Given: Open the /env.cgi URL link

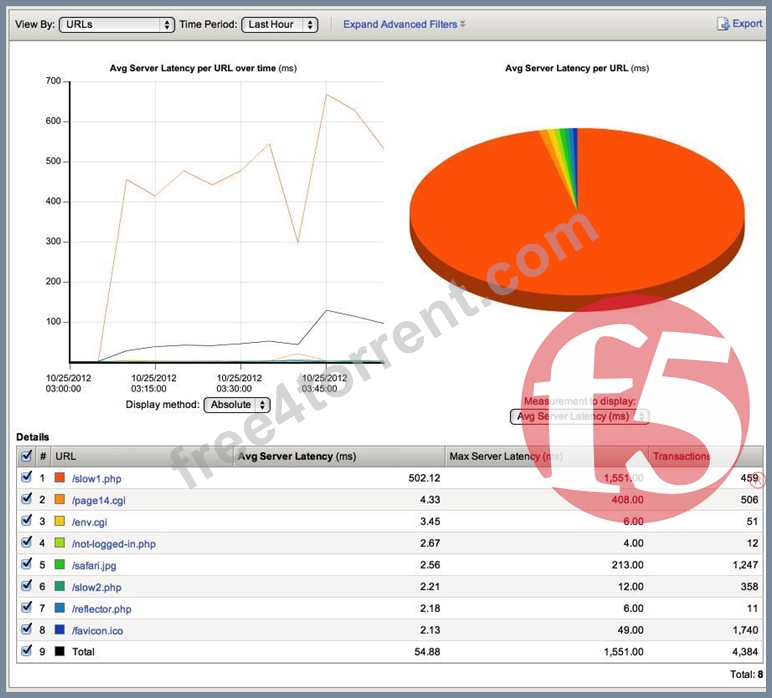Looking at the screenshot, I should click(89, 522).
